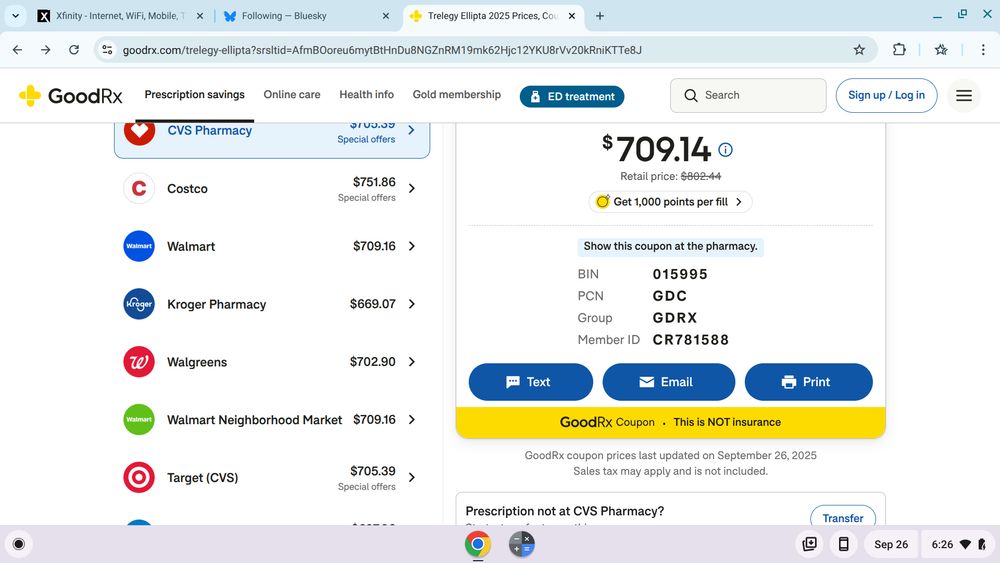
Task: Open the Sep 26 calendar date
Action: (891, 544)
